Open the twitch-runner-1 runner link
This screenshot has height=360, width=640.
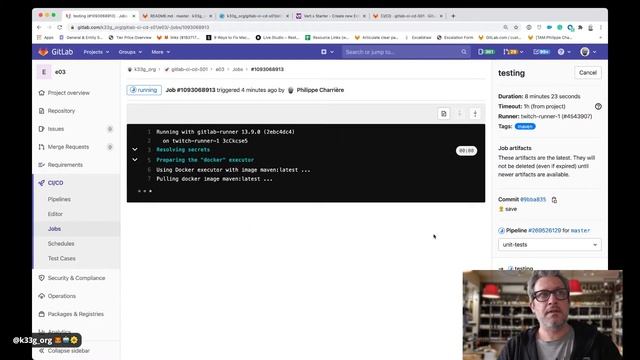(556, 116)
